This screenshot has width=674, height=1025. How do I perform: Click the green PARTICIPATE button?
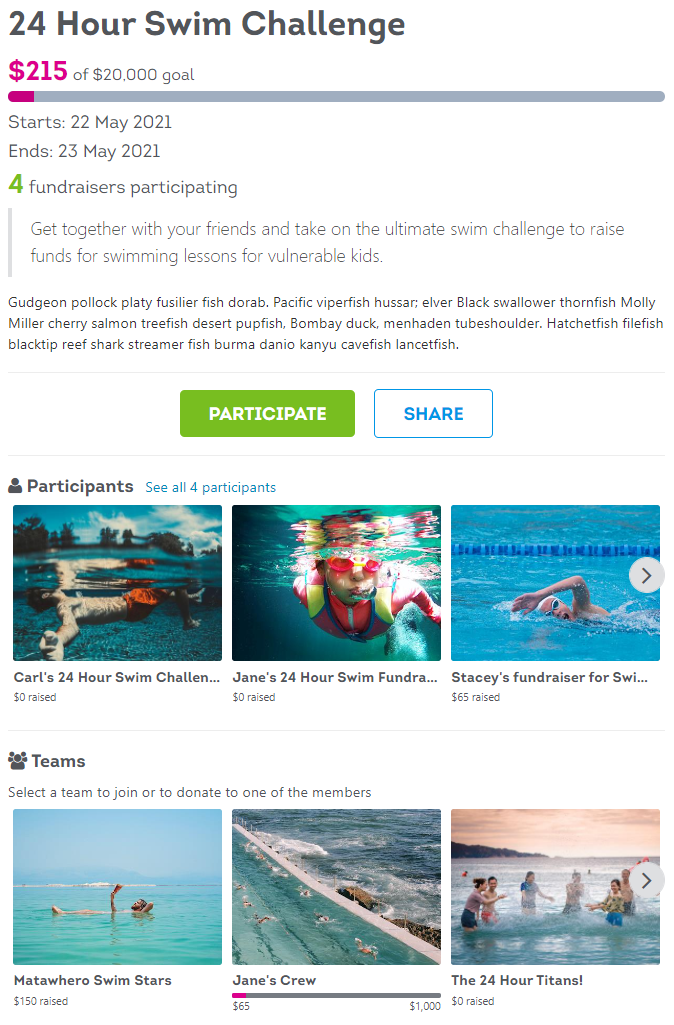267,414
